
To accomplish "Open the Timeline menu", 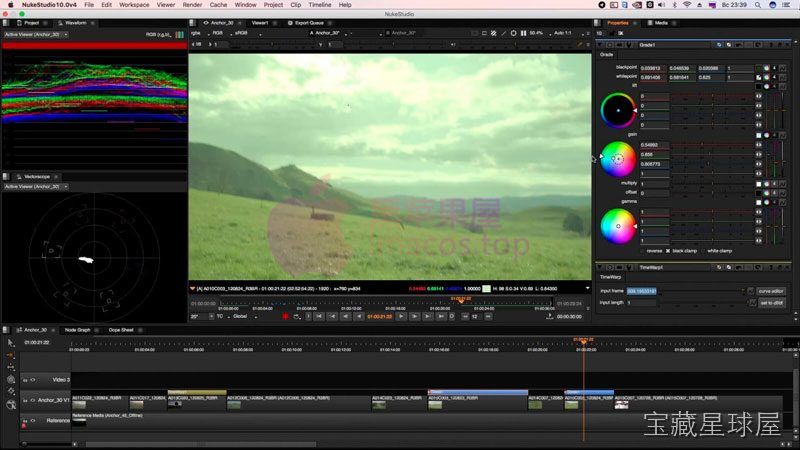I will 320,5.
